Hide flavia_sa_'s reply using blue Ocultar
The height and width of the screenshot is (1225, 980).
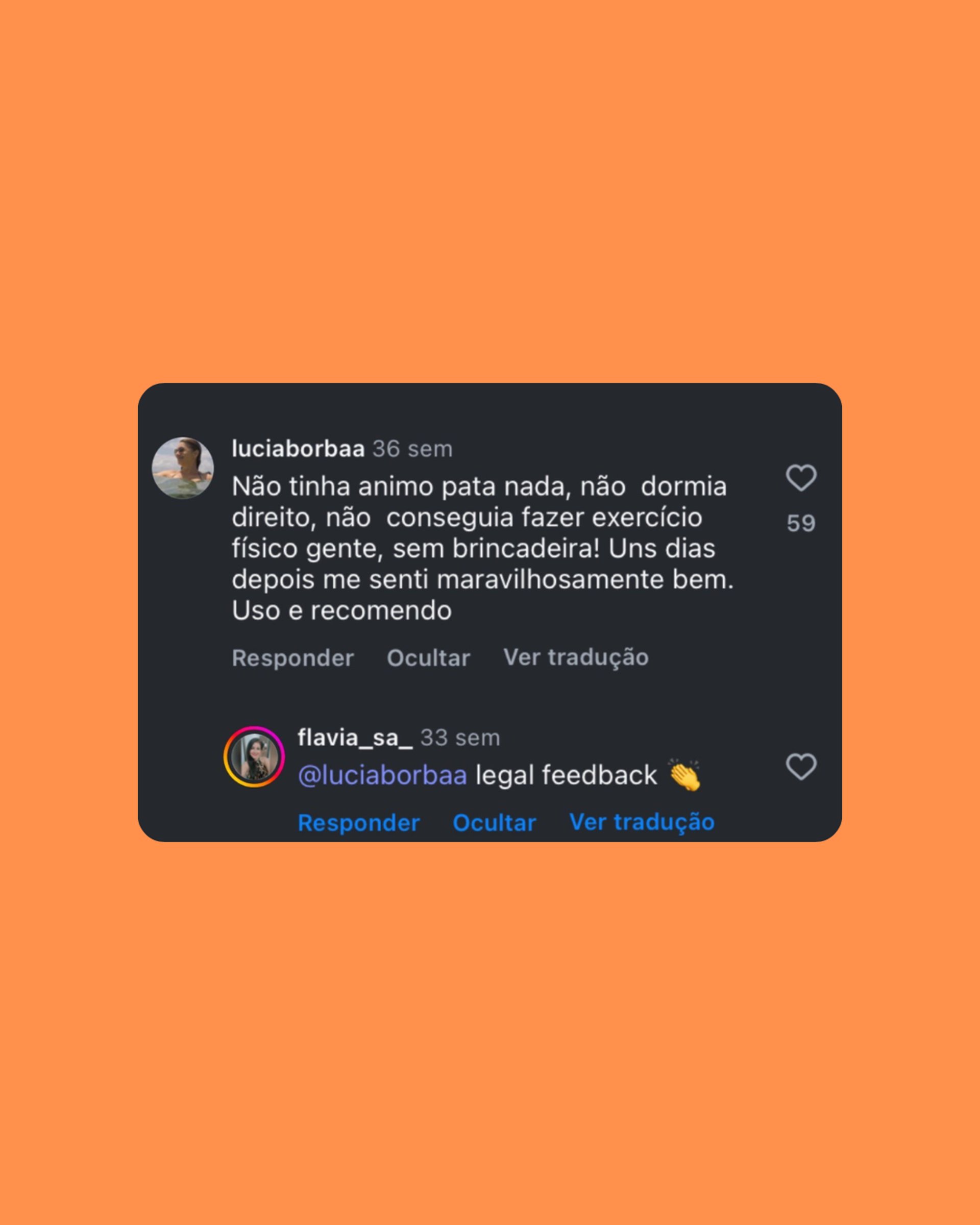[x=494, y=823]
